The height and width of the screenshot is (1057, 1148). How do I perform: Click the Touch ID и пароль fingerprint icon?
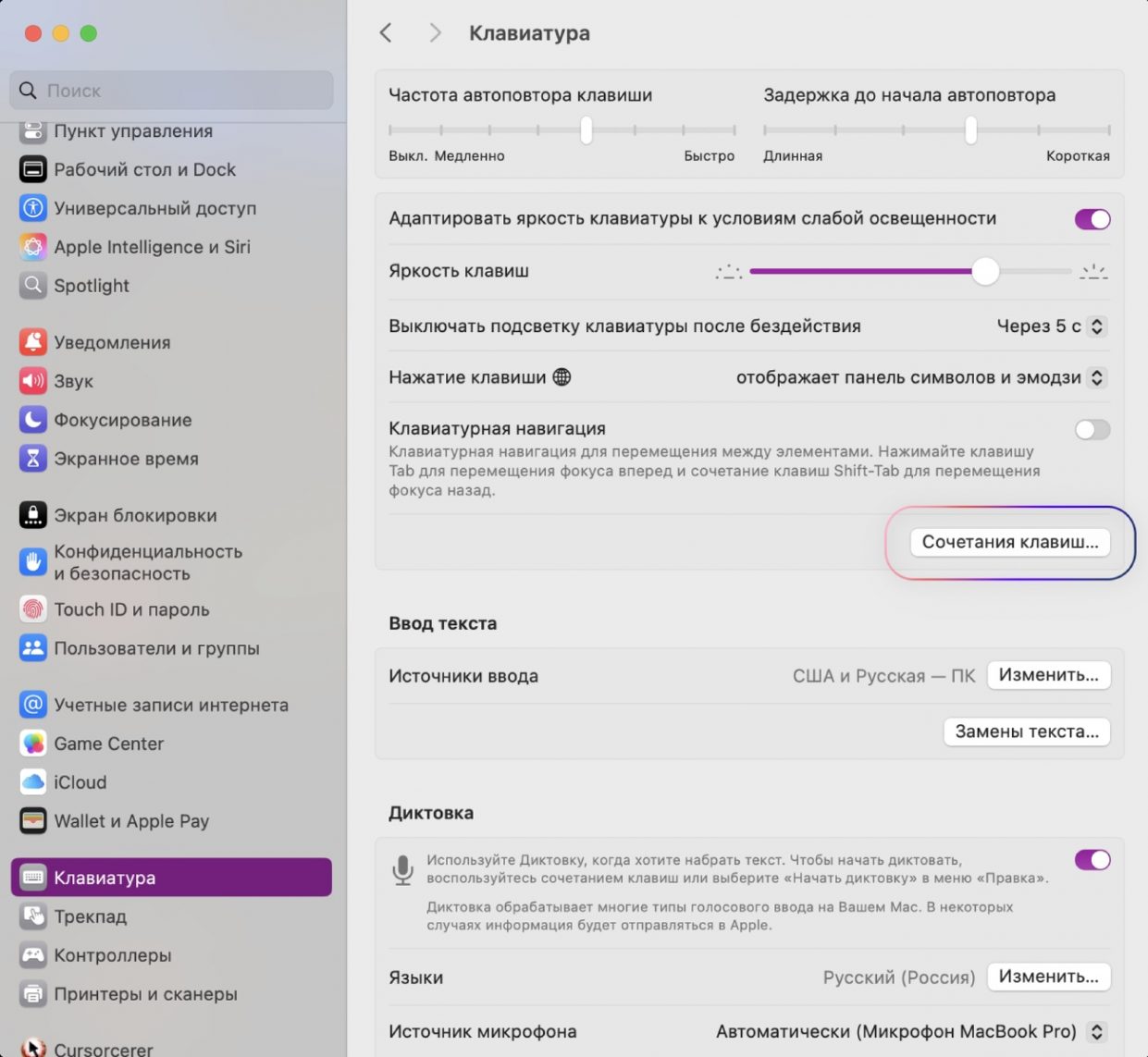click(33, 609)
